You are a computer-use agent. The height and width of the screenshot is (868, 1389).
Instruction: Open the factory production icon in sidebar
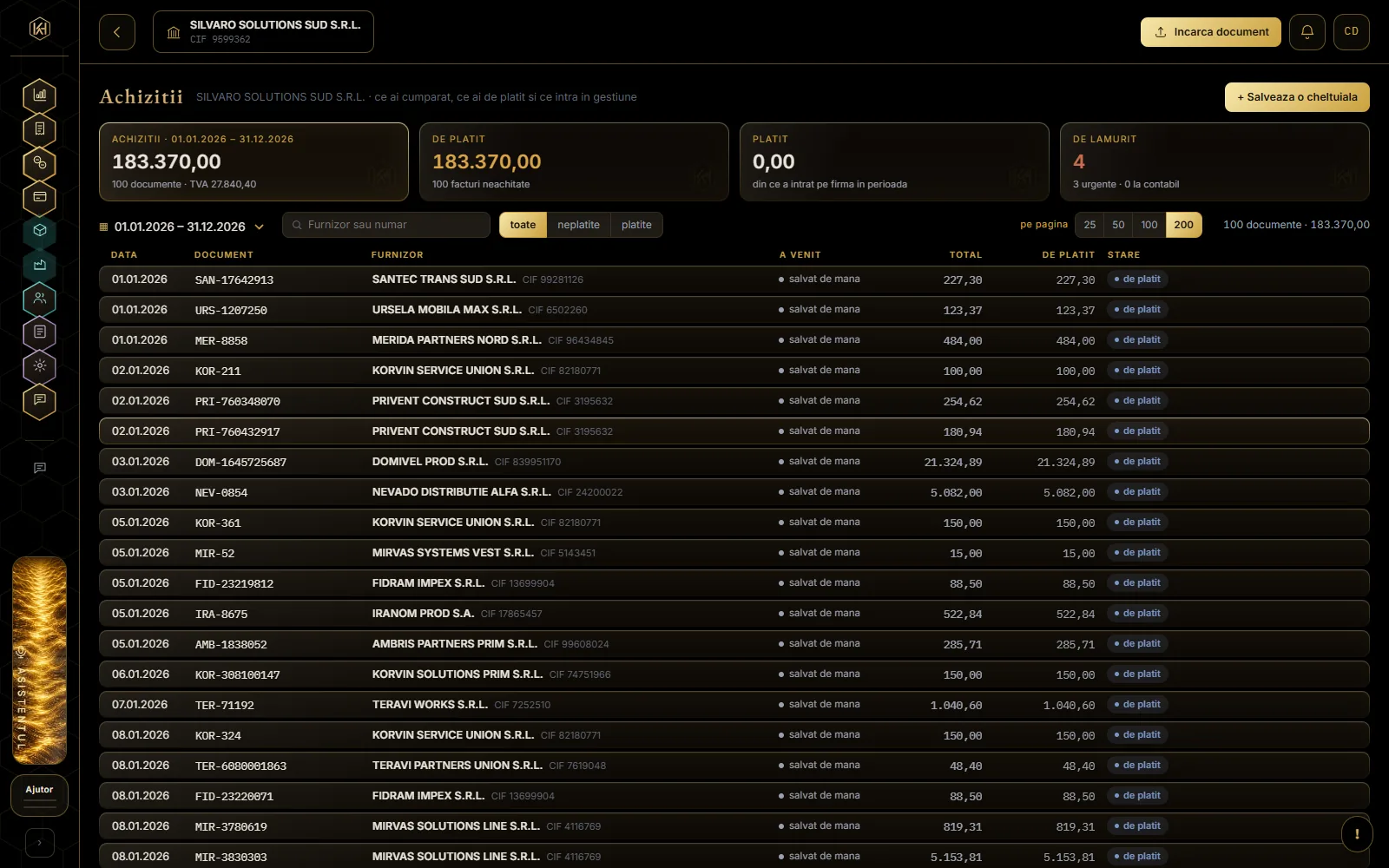point(40,265)
